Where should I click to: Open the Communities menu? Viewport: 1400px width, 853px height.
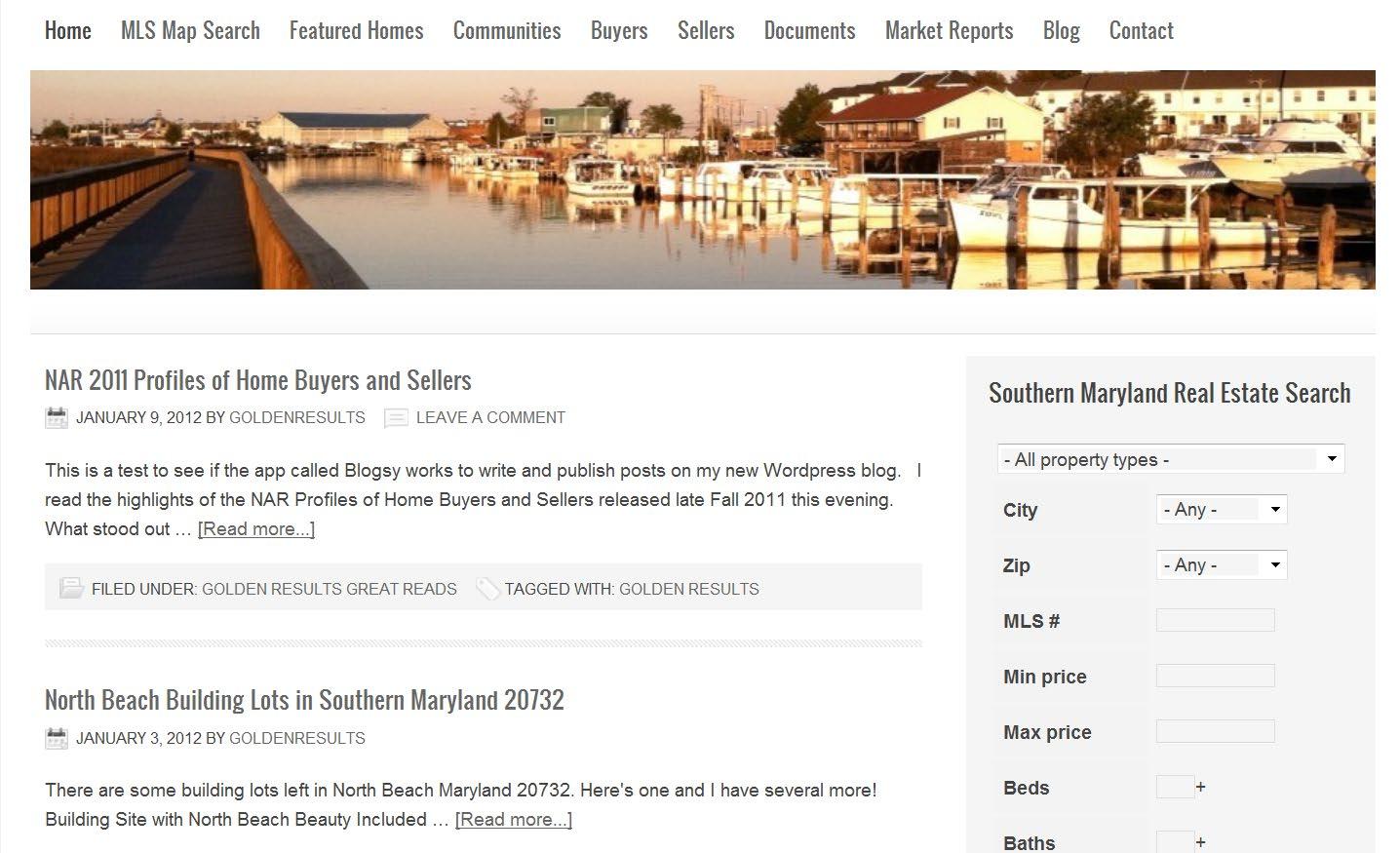pos(507,30)
